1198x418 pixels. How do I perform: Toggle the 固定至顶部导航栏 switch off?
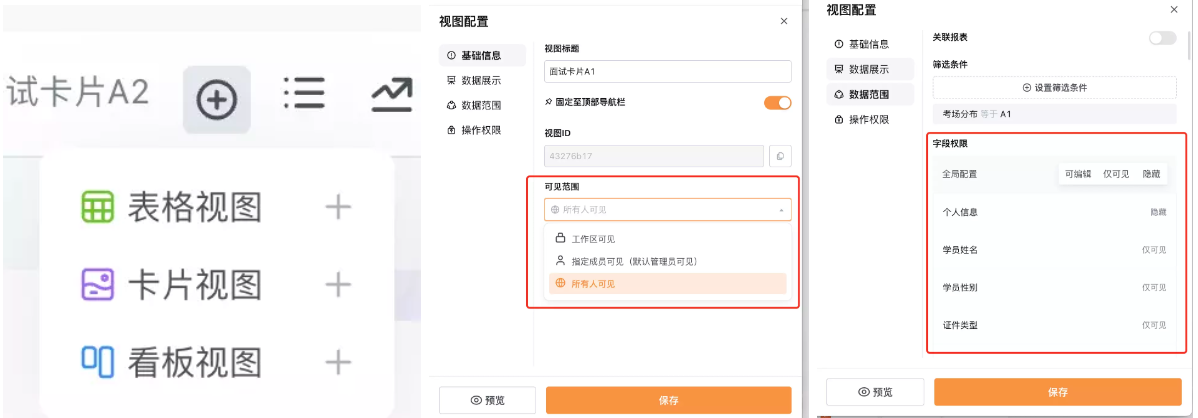tap(778, 102)
